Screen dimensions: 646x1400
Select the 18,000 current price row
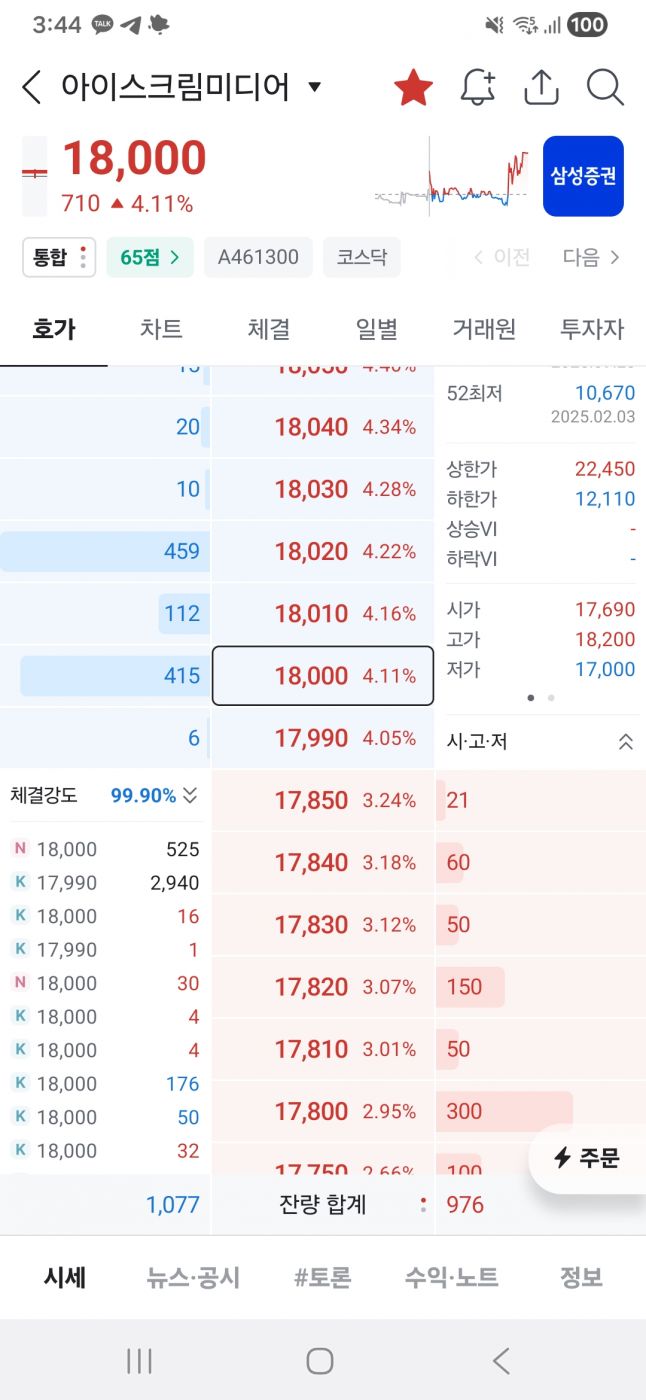pyautogui.click(x=323, y=676)
